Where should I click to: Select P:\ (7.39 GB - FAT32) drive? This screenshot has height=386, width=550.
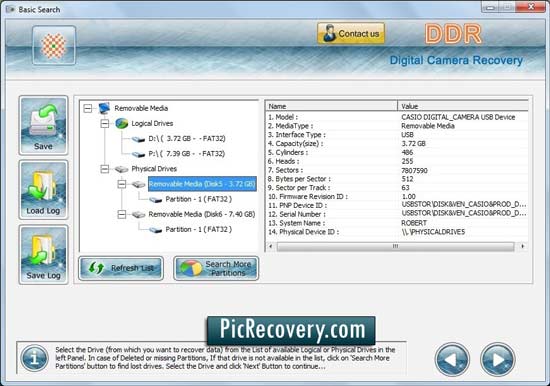click(187, 154)
